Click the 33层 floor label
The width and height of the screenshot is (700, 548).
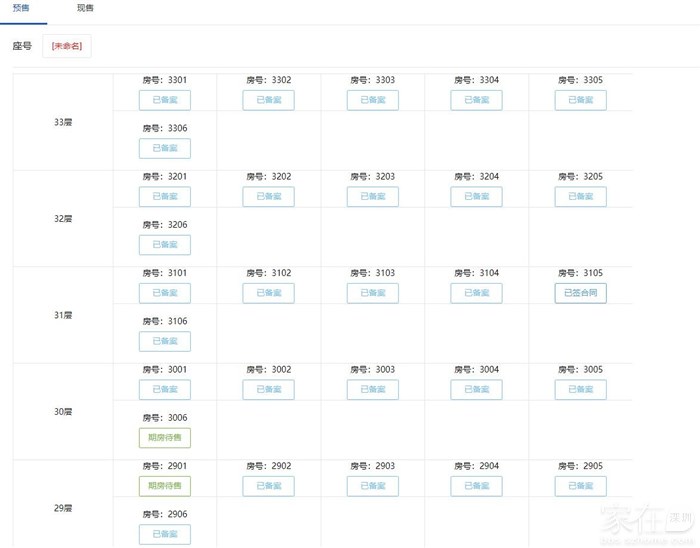(63, 122)
